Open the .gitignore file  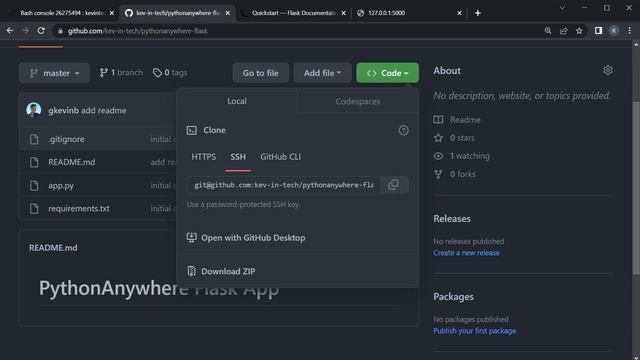pos(66,139)
